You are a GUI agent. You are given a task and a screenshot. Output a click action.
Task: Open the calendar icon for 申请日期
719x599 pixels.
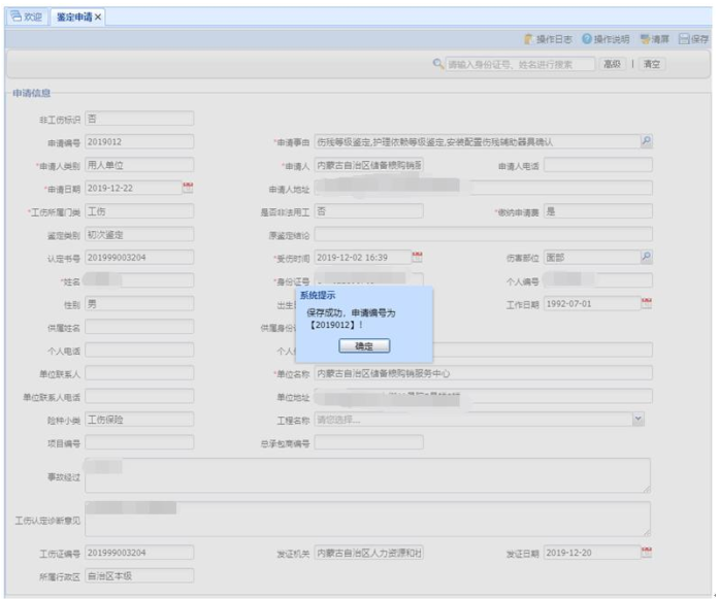click(188, 187)
